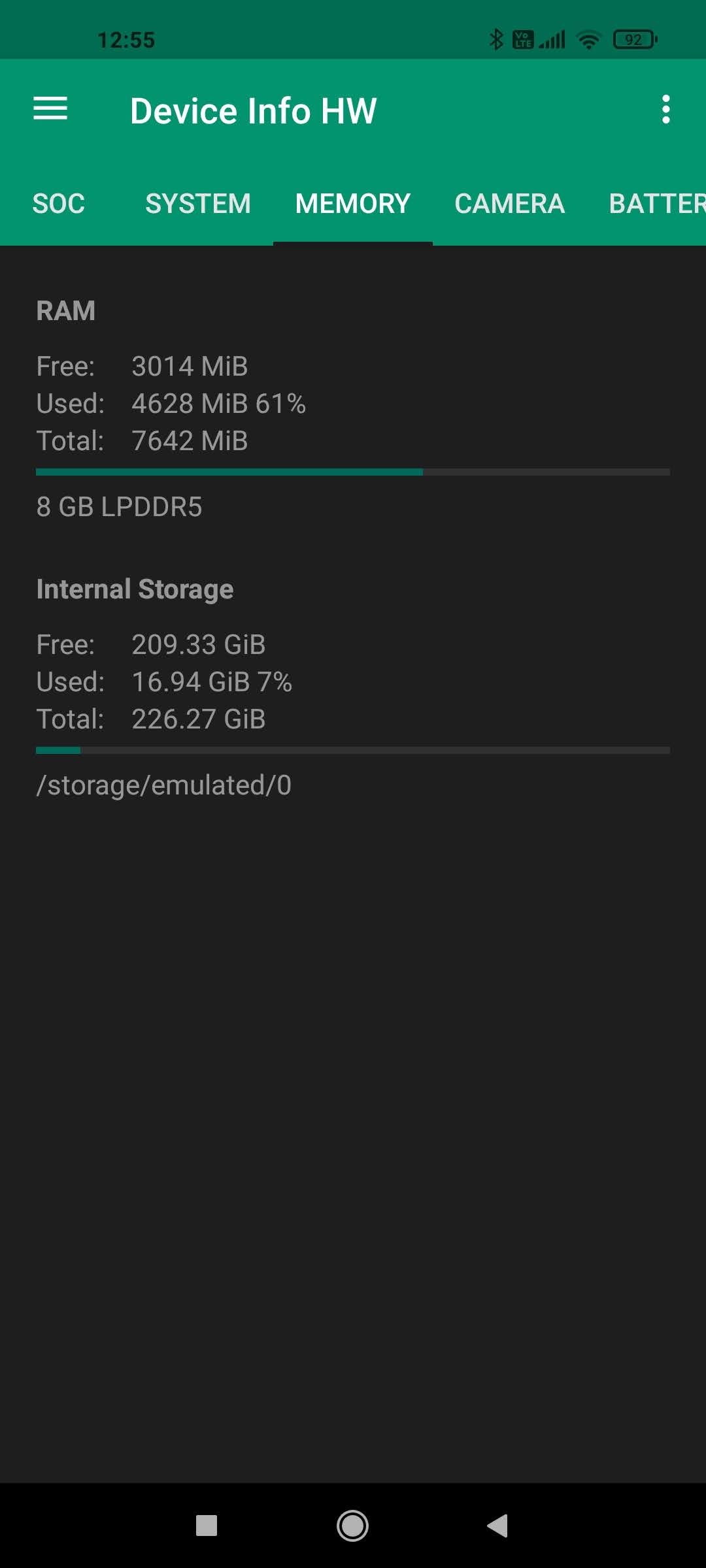
Task: Select the MEMORY tab
Action: tap(352, 204)
